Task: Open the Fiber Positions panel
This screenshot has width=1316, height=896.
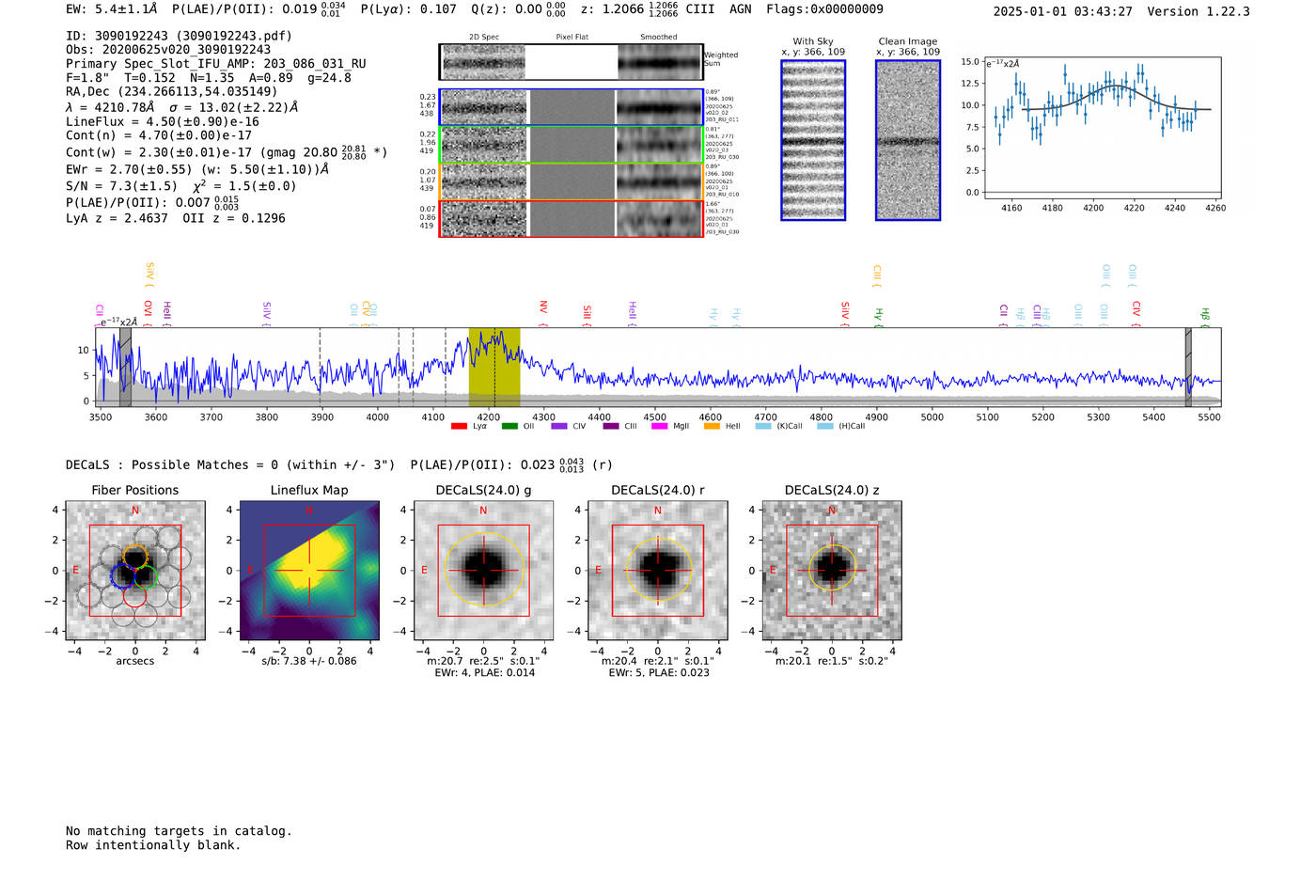Action: (135, 570)
